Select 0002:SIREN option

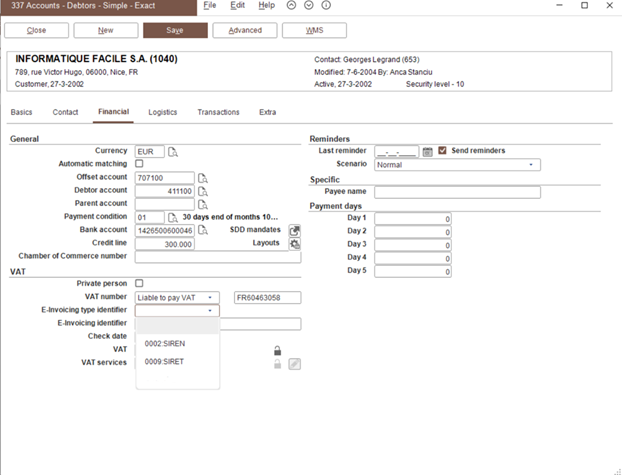tap(177, 344)
